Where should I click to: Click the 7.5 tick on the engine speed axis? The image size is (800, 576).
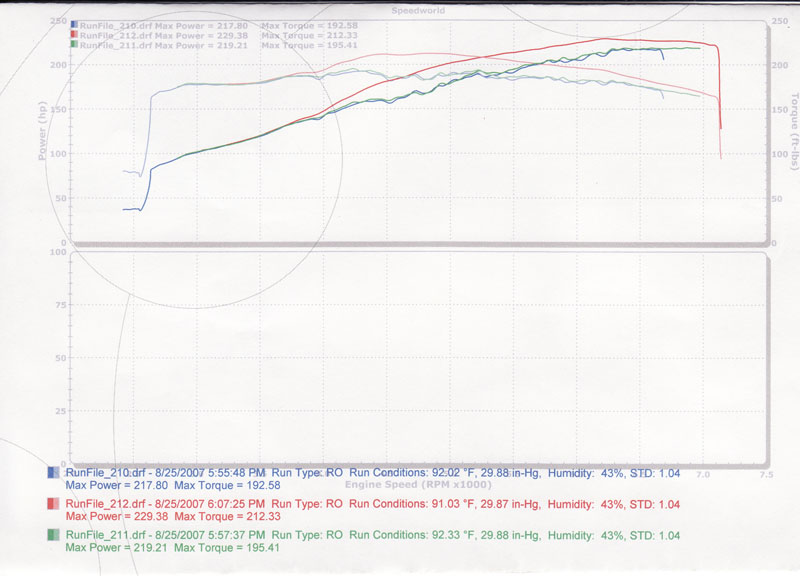pyautogui.click(x=766, y=474)
